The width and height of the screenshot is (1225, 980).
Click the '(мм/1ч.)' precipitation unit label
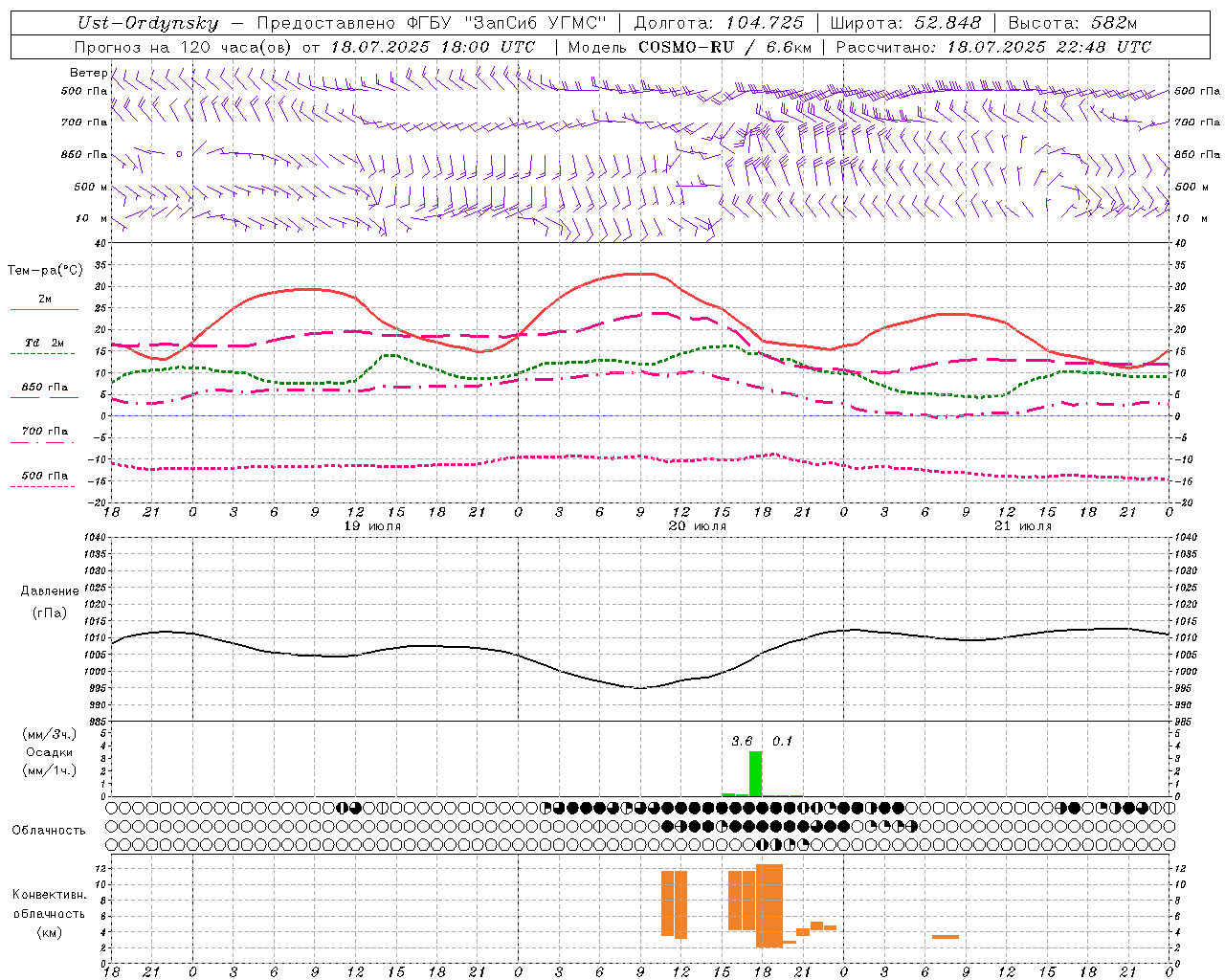[x=50, y=770]
